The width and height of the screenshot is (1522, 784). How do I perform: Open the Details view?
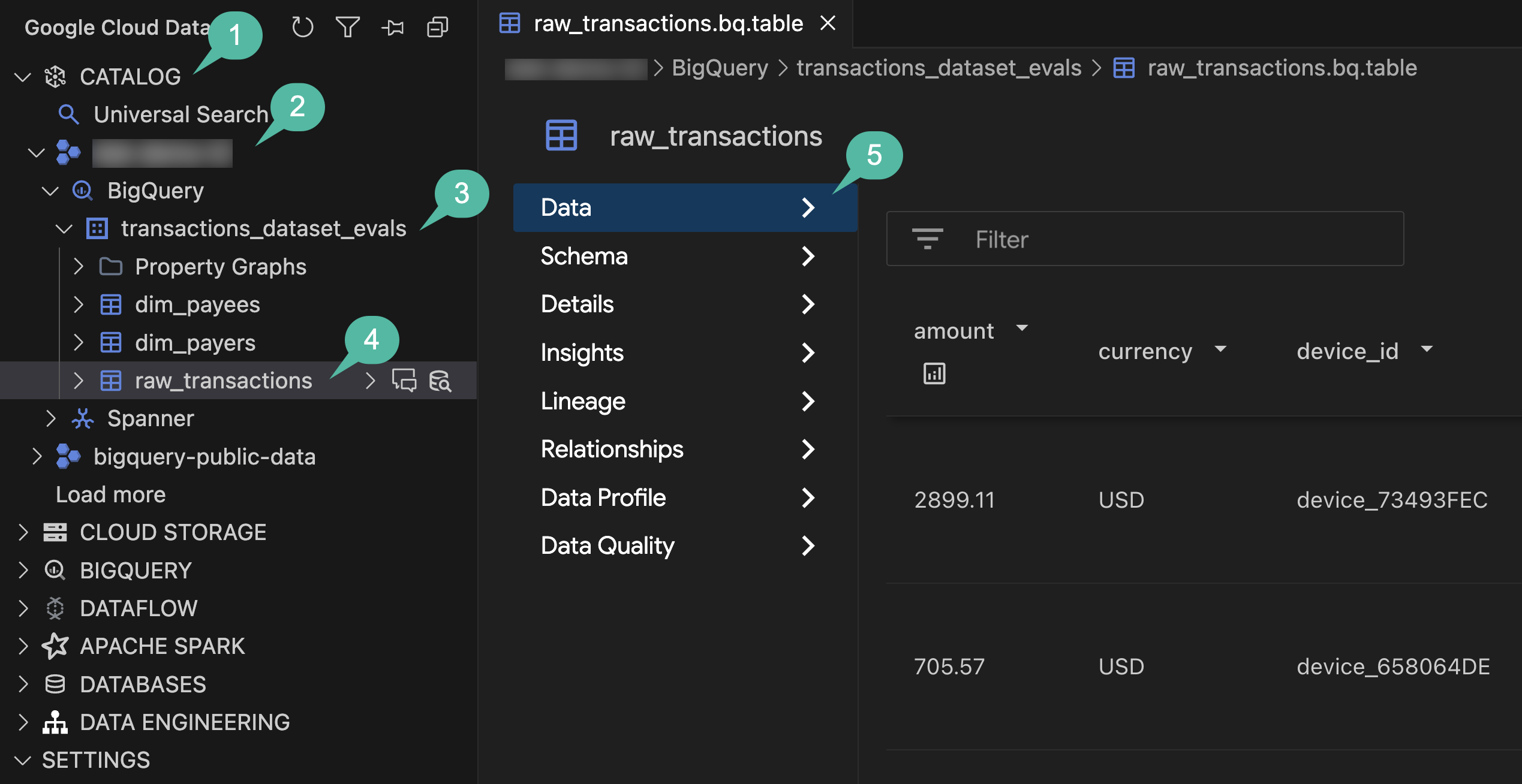[x=685, y=304]
